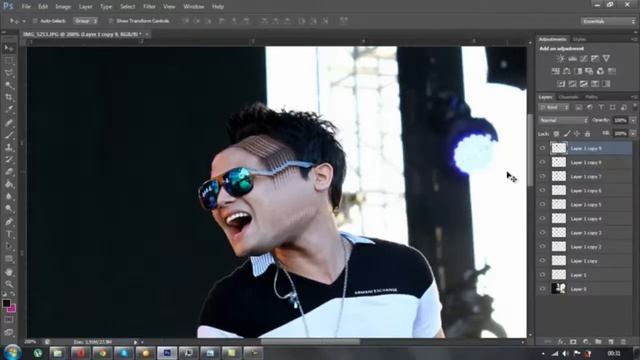Screen dimensions: 640x360
Task: Open the Window menu
Action: [x=193, y=7]
